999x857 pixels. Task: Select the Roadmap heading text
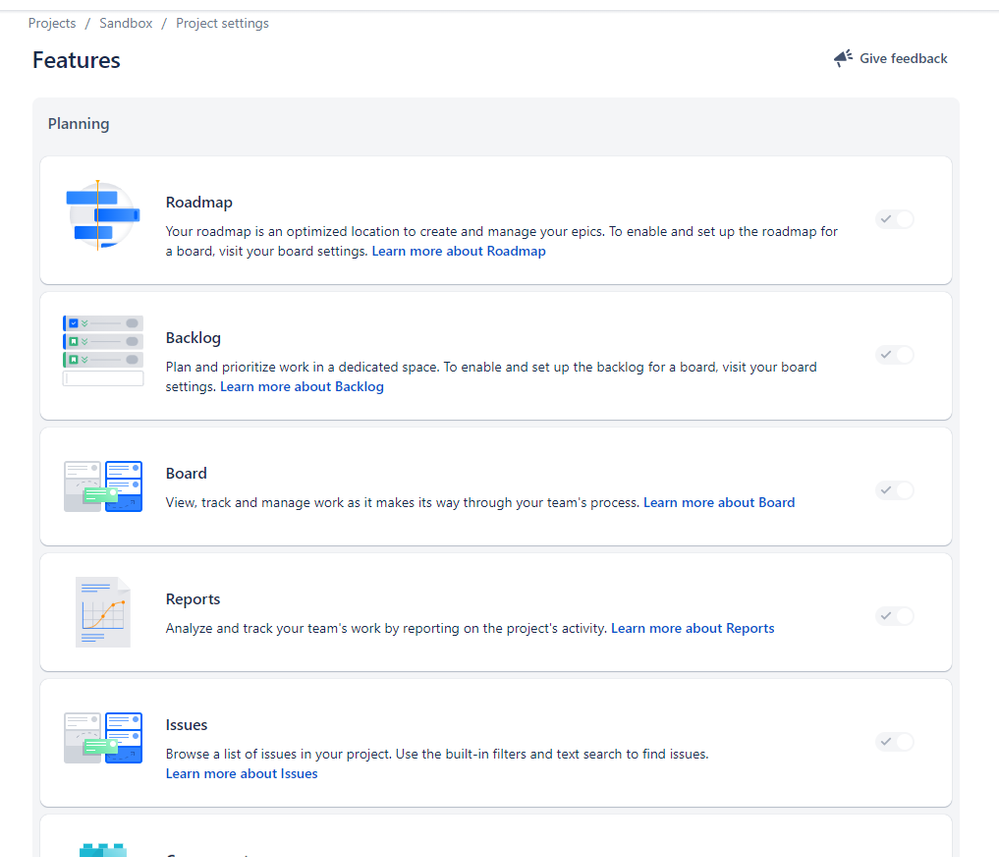[199, 203]
